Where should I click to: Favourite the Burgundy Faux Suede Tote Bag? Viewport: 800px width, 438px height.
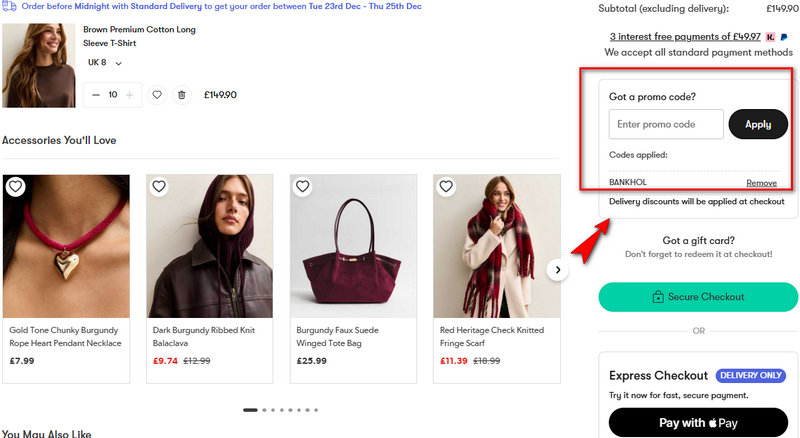click(303, 186)
